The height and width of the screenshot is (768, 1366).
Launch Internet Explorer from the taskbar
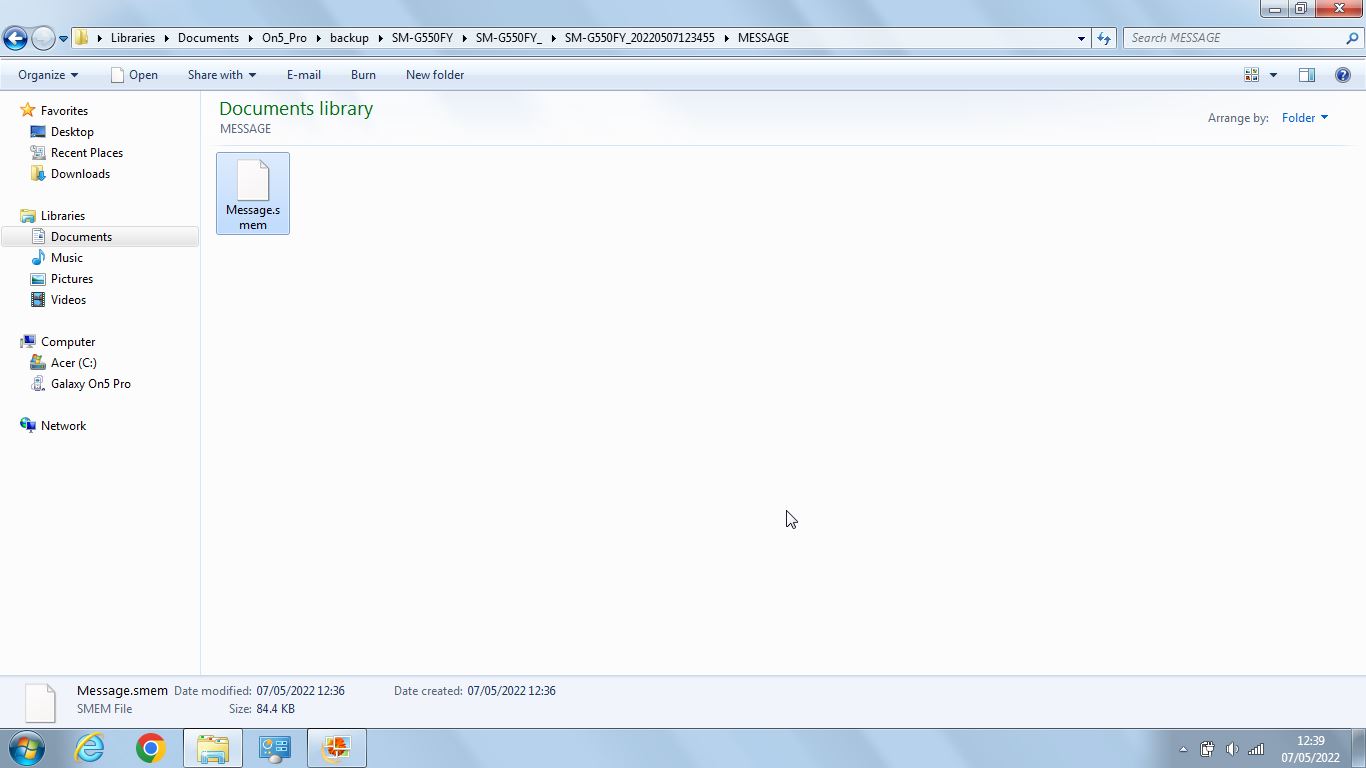pyautogui.click(x=89, y=748)
